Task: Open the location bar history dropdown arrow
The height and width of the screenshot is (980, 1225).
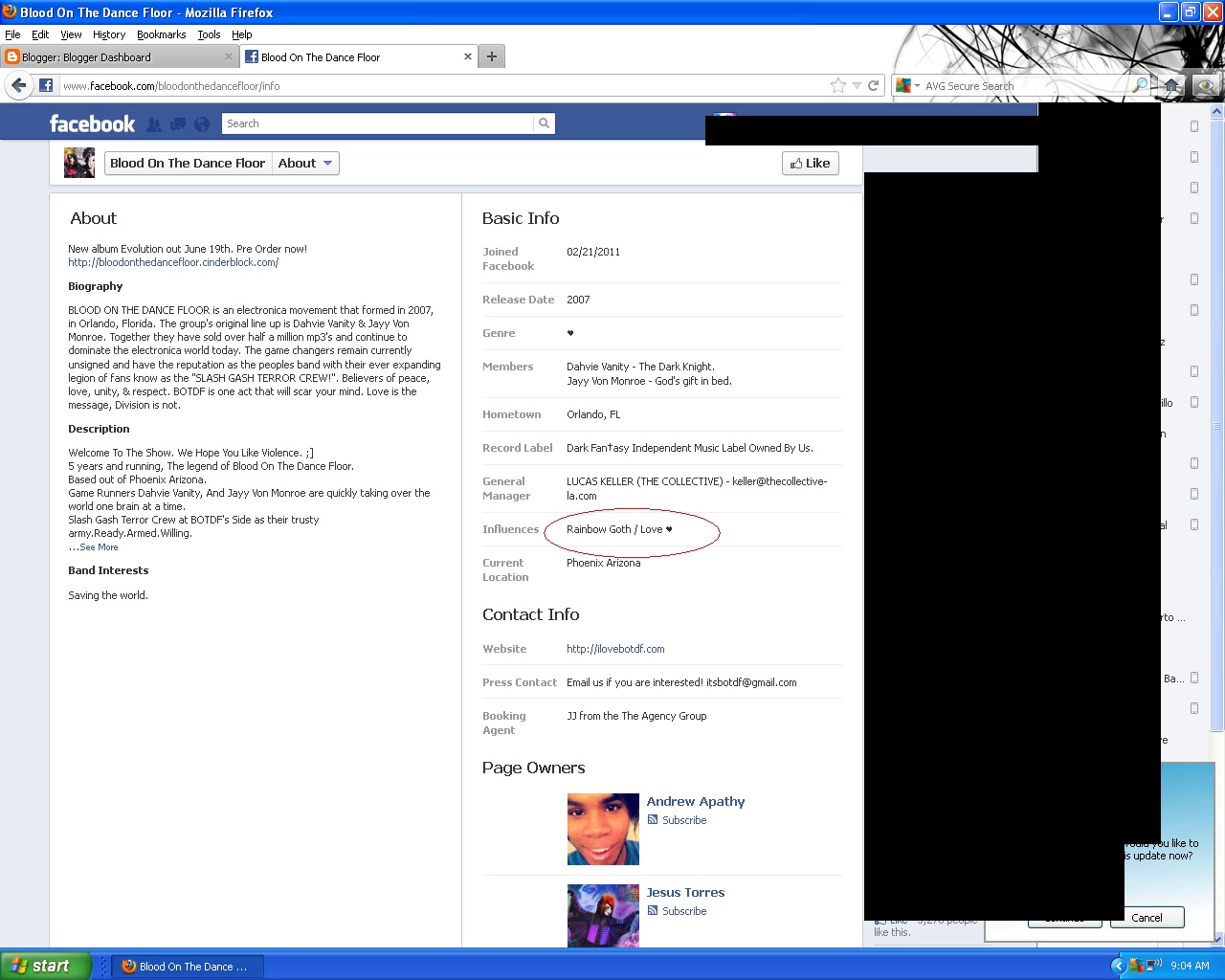Action: (x=857, y=85)
